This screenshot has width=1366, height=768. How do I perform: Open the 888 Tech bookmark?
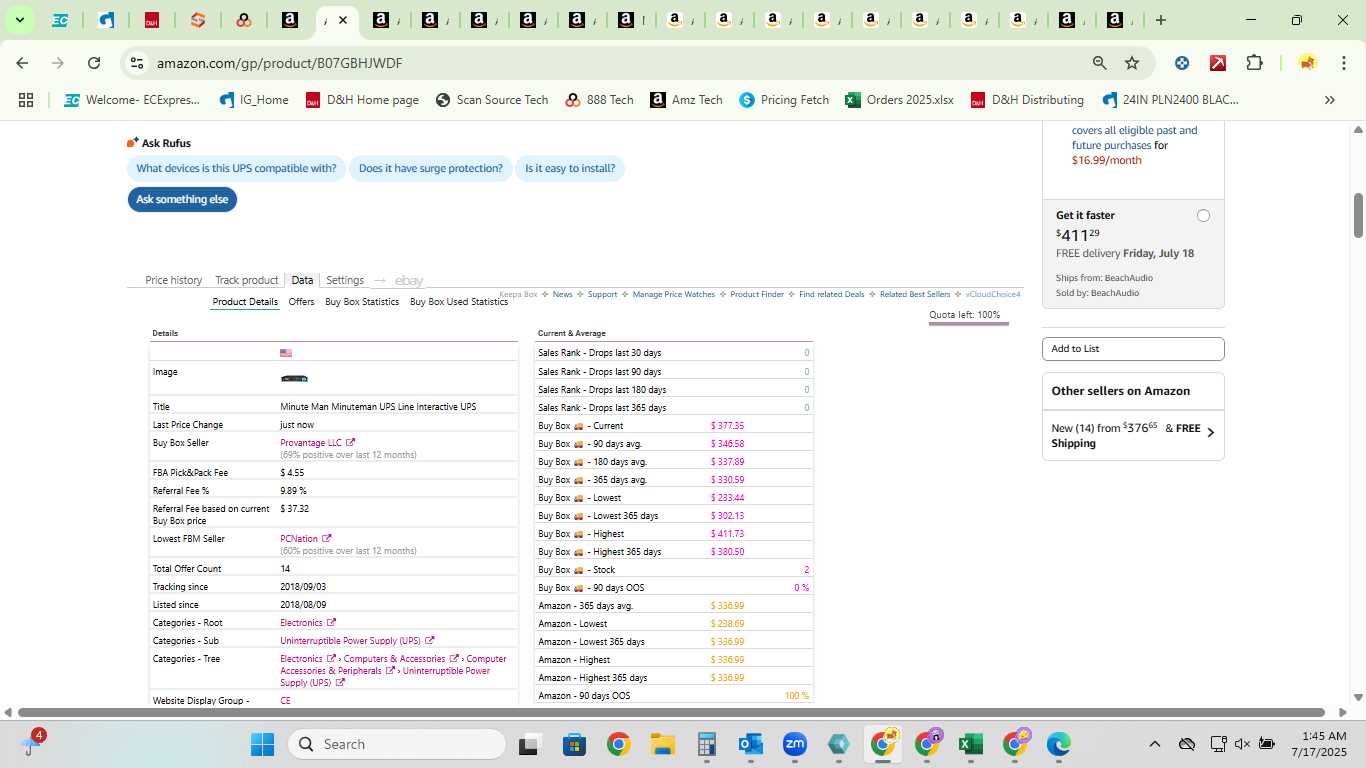[599, 100]
